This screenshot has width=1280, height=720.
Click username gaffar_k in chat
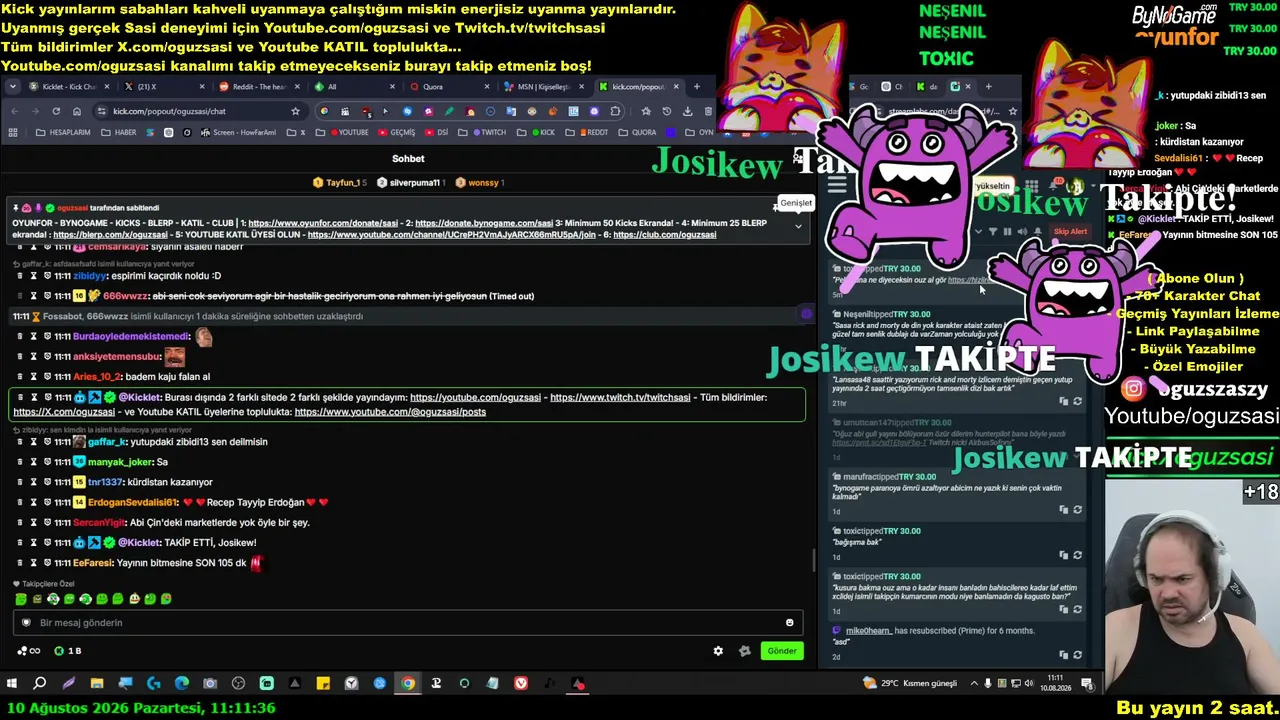[108, 441]
